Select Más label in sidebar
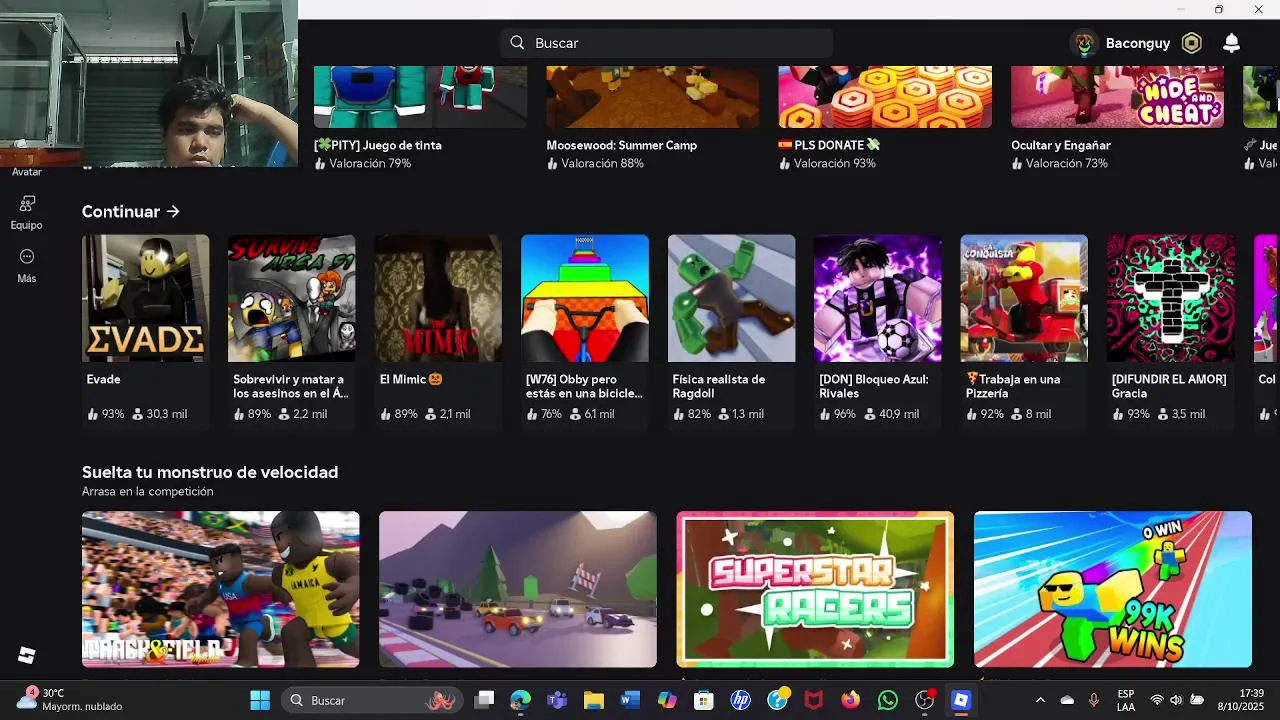This screenshot has width=1280, height=720. 27,278
